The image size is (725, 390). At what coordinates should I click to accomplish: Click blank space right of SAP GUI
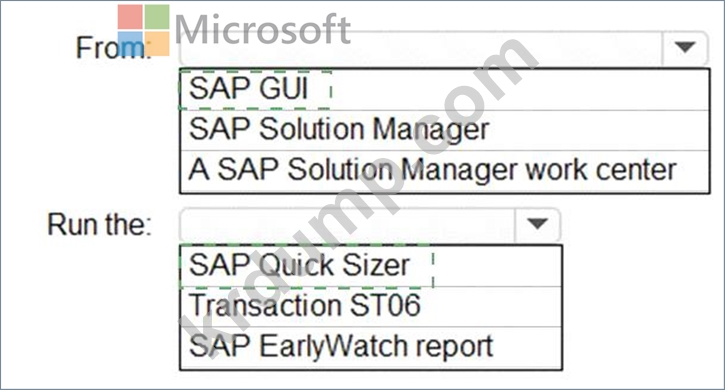pos(520,89)
